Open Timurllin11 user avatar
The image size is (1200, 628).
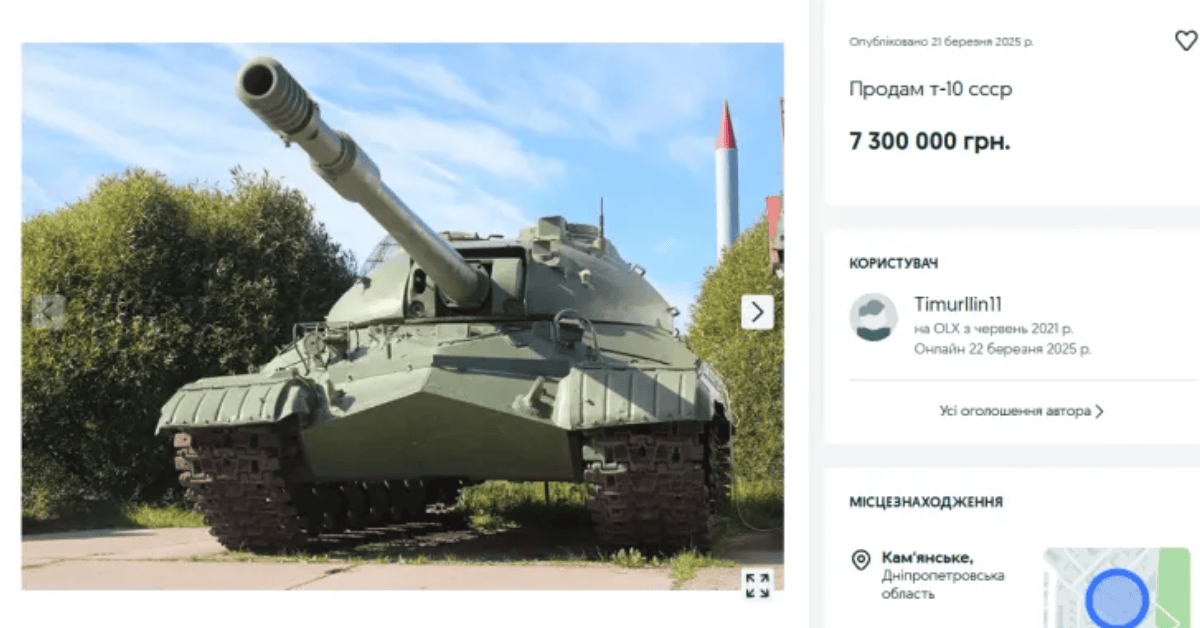[873, 317]
